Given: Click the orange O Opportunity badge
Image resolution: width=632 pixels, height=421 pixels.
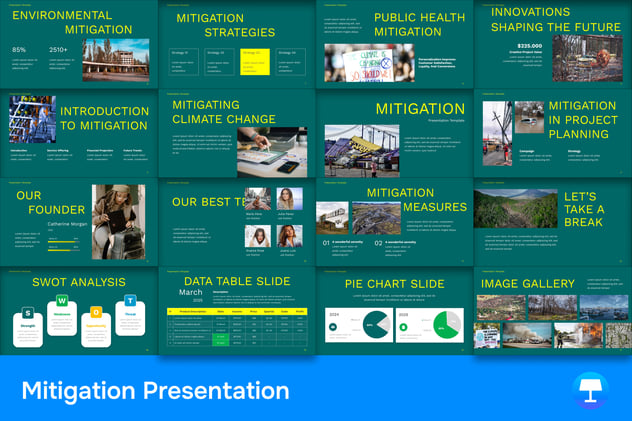Looking at the screenshot, I should (96, 312).
